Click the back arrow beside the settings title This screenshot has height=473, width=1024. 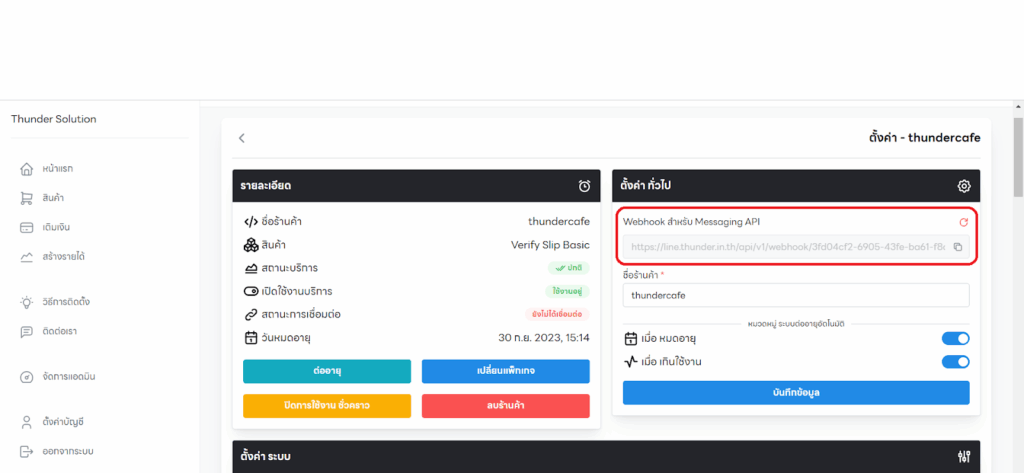[x=241, y=138]
